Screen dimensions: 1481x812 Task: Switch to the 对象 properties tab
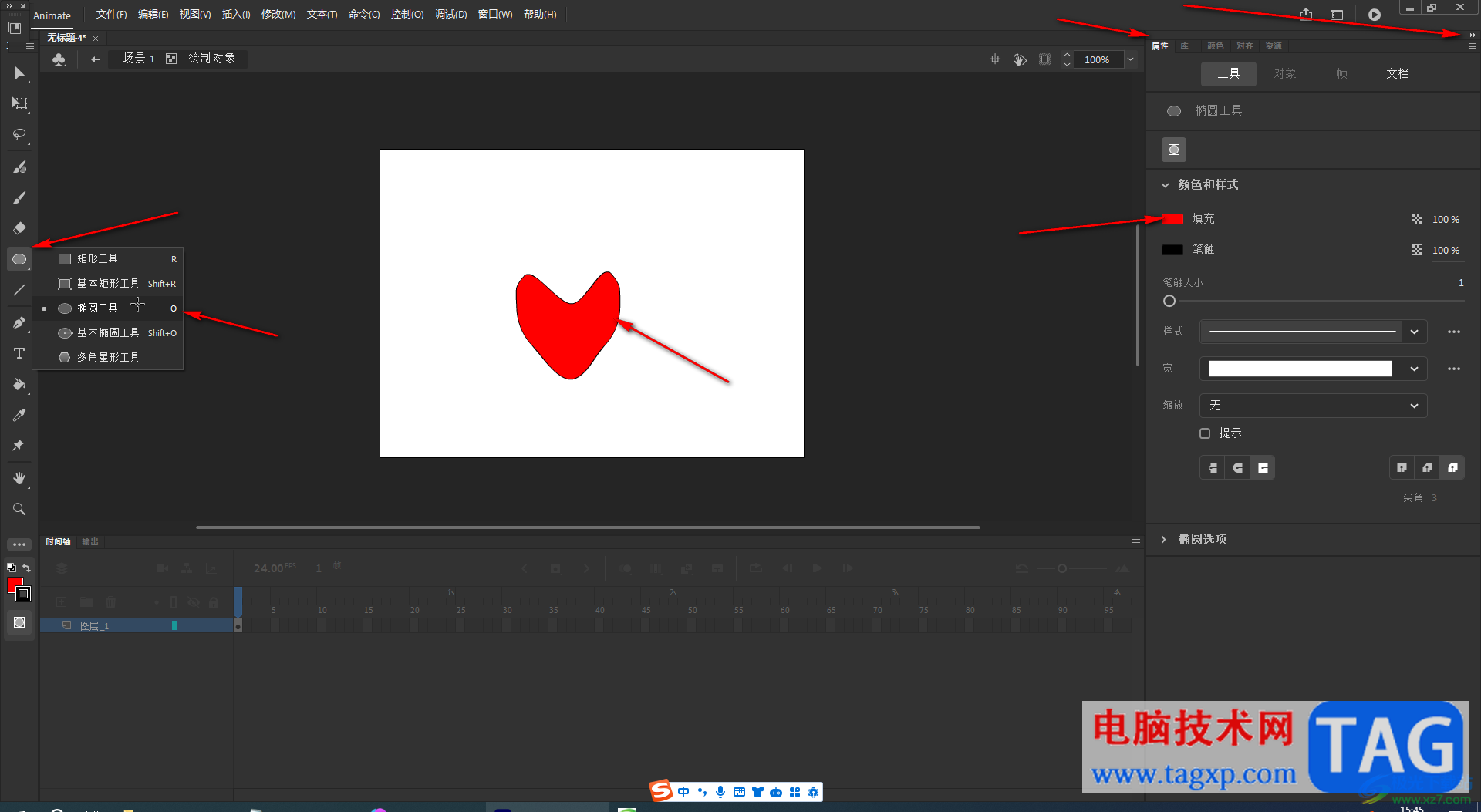pyautogui.click(x=1285, y=74)
